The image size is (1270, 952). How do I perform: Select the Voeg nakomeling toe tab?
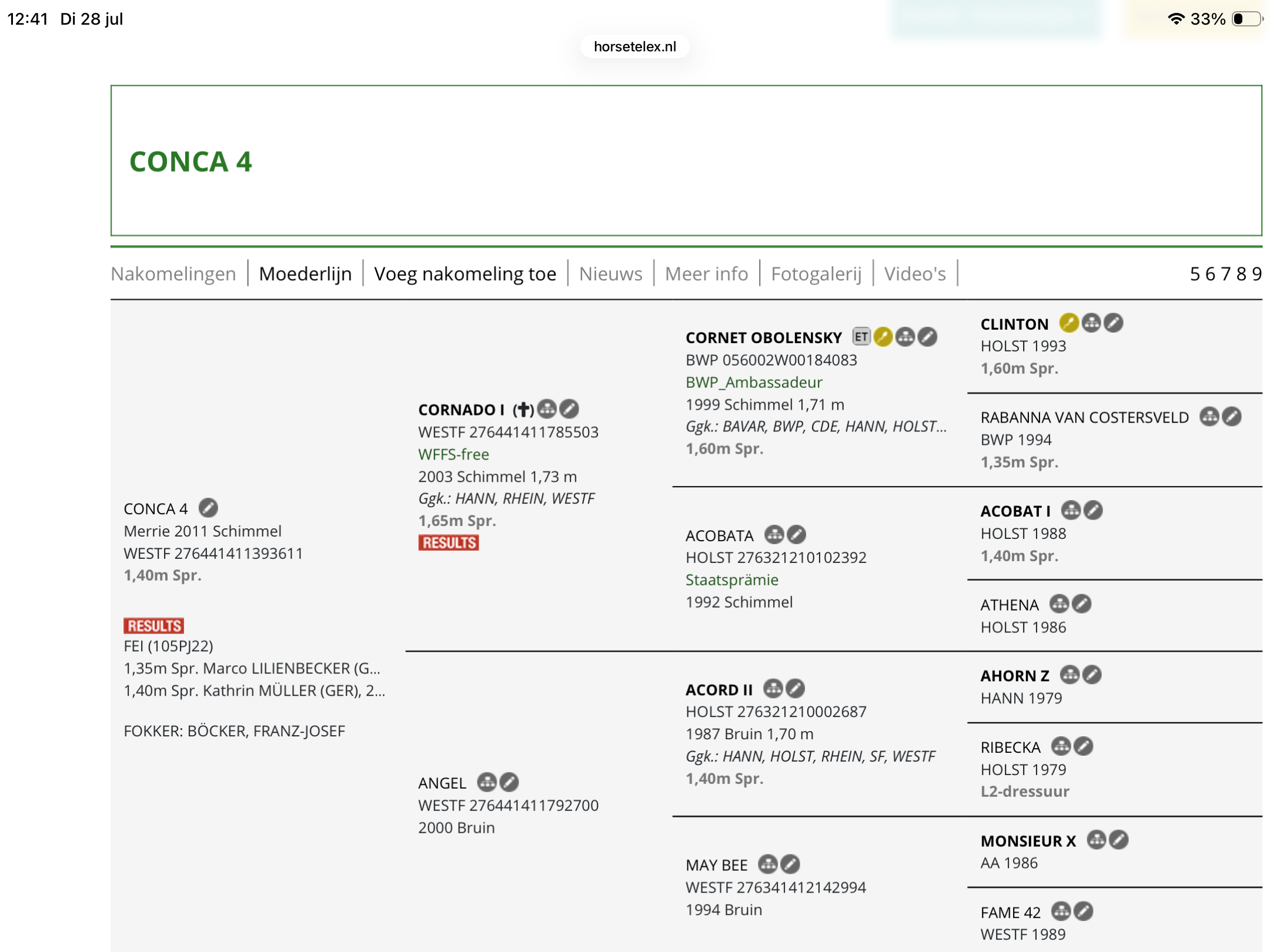(x=465, y=273)
